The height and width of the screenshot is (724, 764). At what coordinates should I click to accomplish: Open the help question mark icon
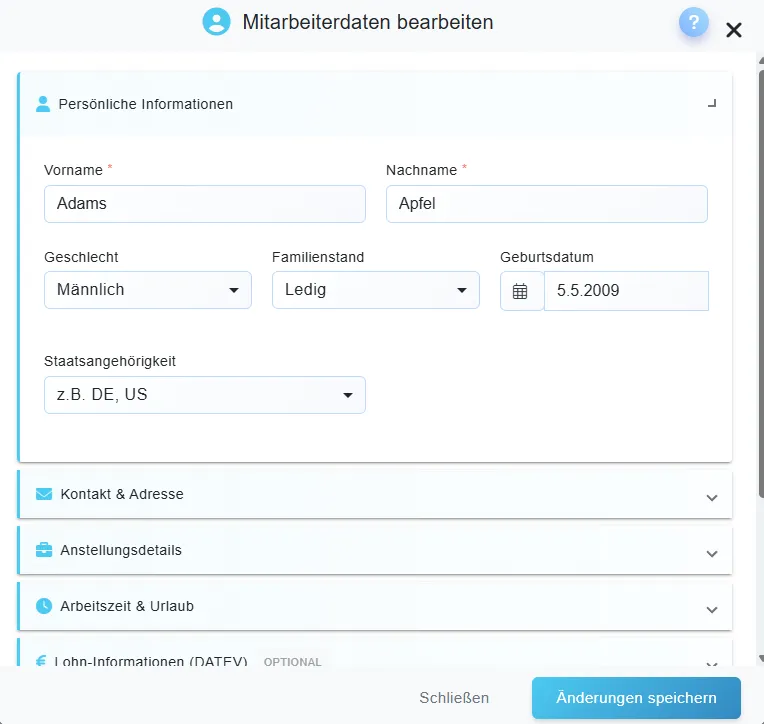[x=693, y=22]
